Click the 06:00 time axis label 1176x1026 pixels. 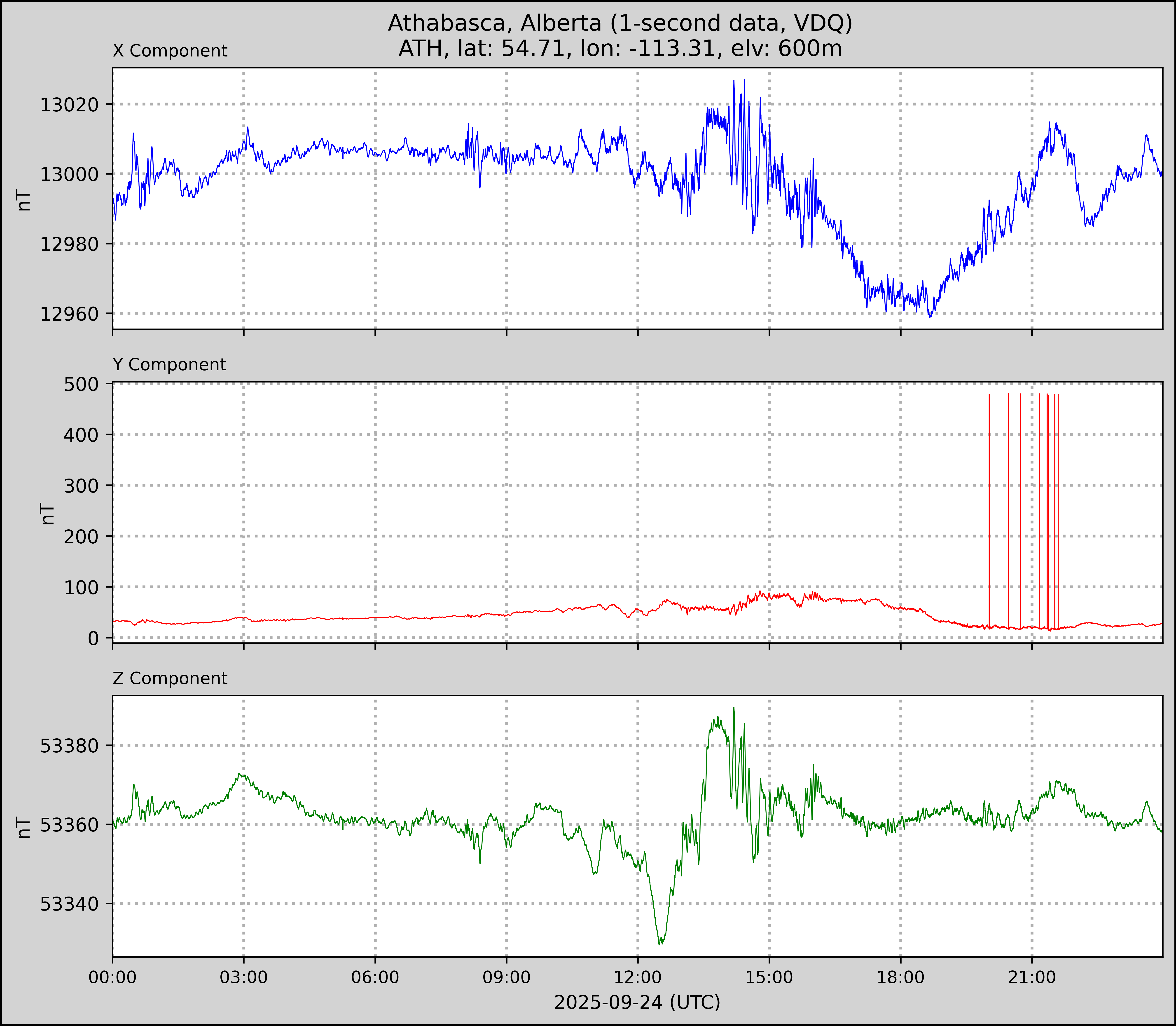coord(375,977)
